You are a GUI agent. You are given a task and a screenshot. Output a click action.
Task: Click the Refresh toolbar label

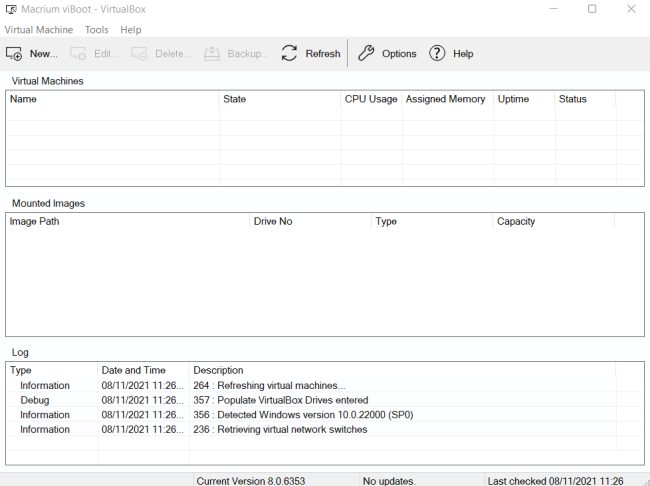(x=323, y=54)
